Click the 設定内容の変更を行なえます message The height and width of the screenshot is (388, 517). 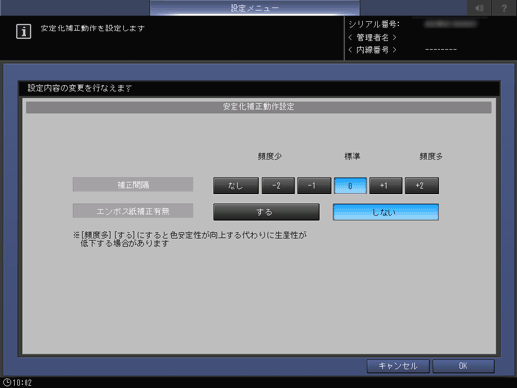pyautogui.click(x=80, y=88)
